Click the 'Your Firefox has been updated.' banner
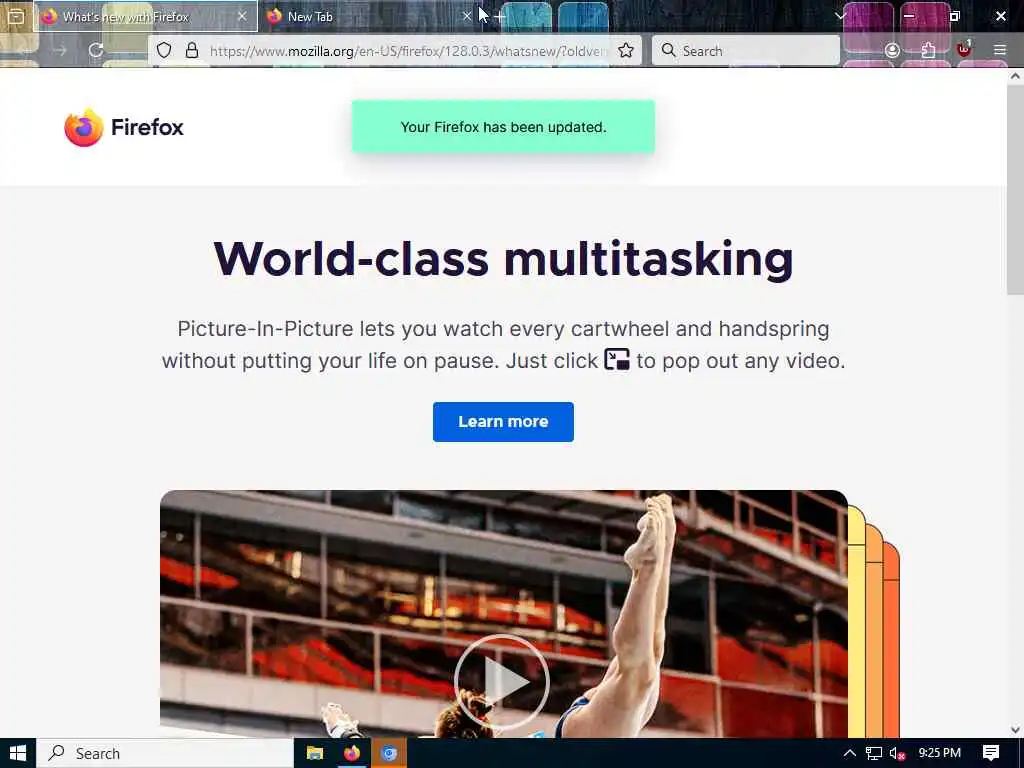The image size is (1024, 768). pyautogui.click(x=503, y=127)
